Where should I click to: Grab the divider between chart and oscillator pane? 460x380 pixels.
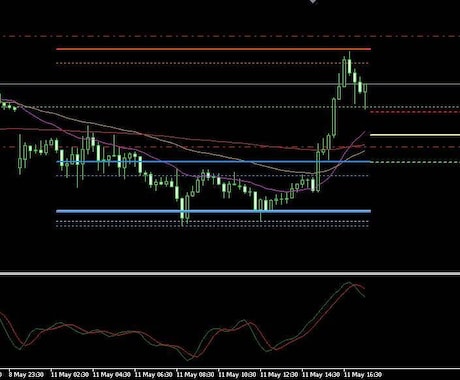coord(230,273)
